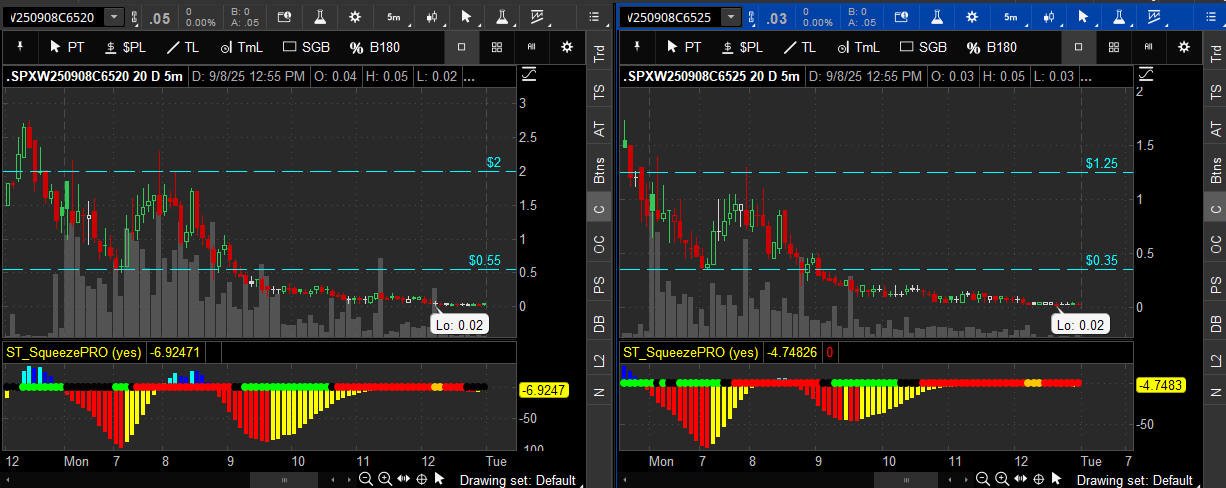Click the V250908C6525 symbol input field
Viewport: 1226px width, 488px height.
(670, 17)
